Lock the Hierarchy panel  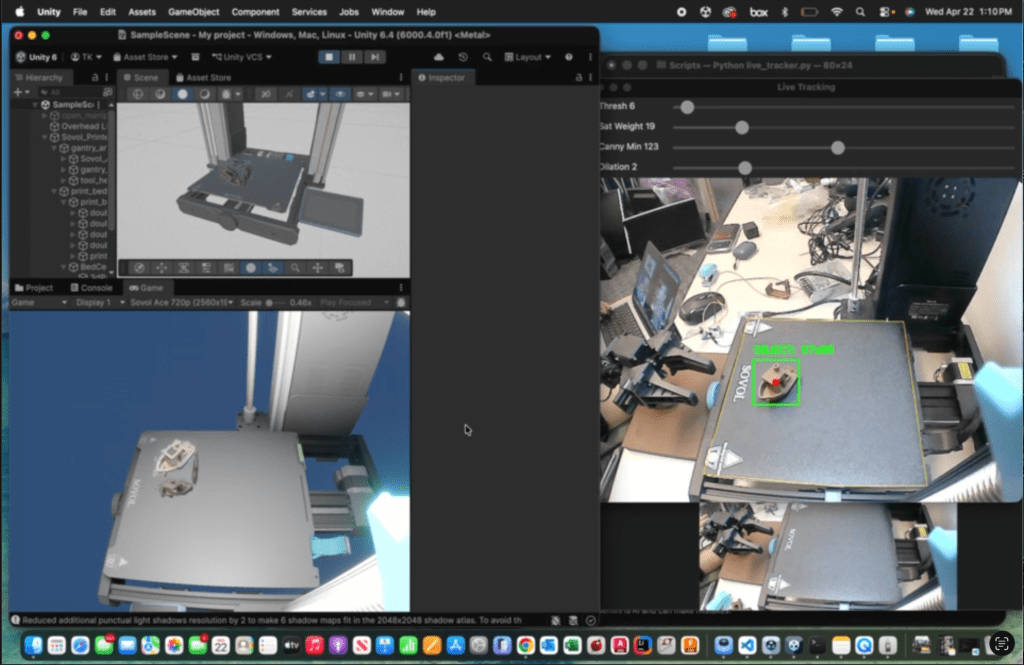pyautogui.click(x=95, y=77)
